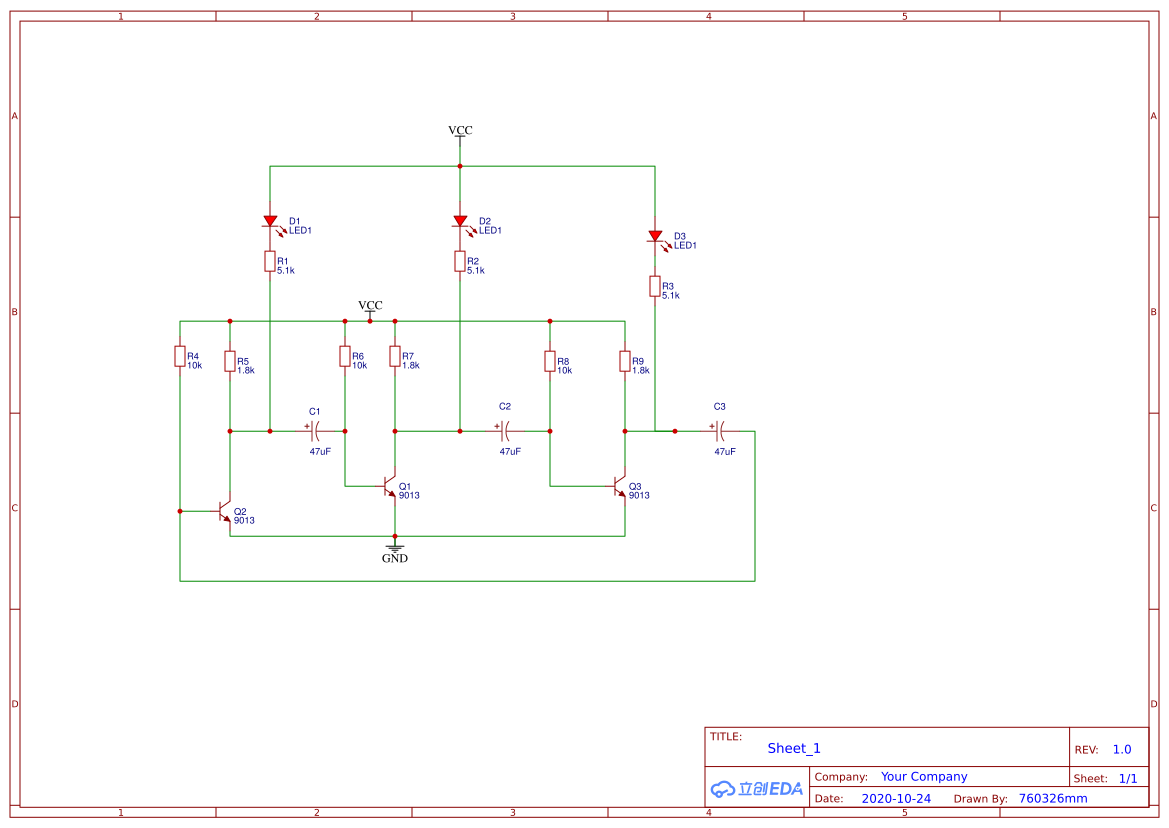Select the LED1 label beside D3
The image size is (1169, 828).
coord(685,246)
